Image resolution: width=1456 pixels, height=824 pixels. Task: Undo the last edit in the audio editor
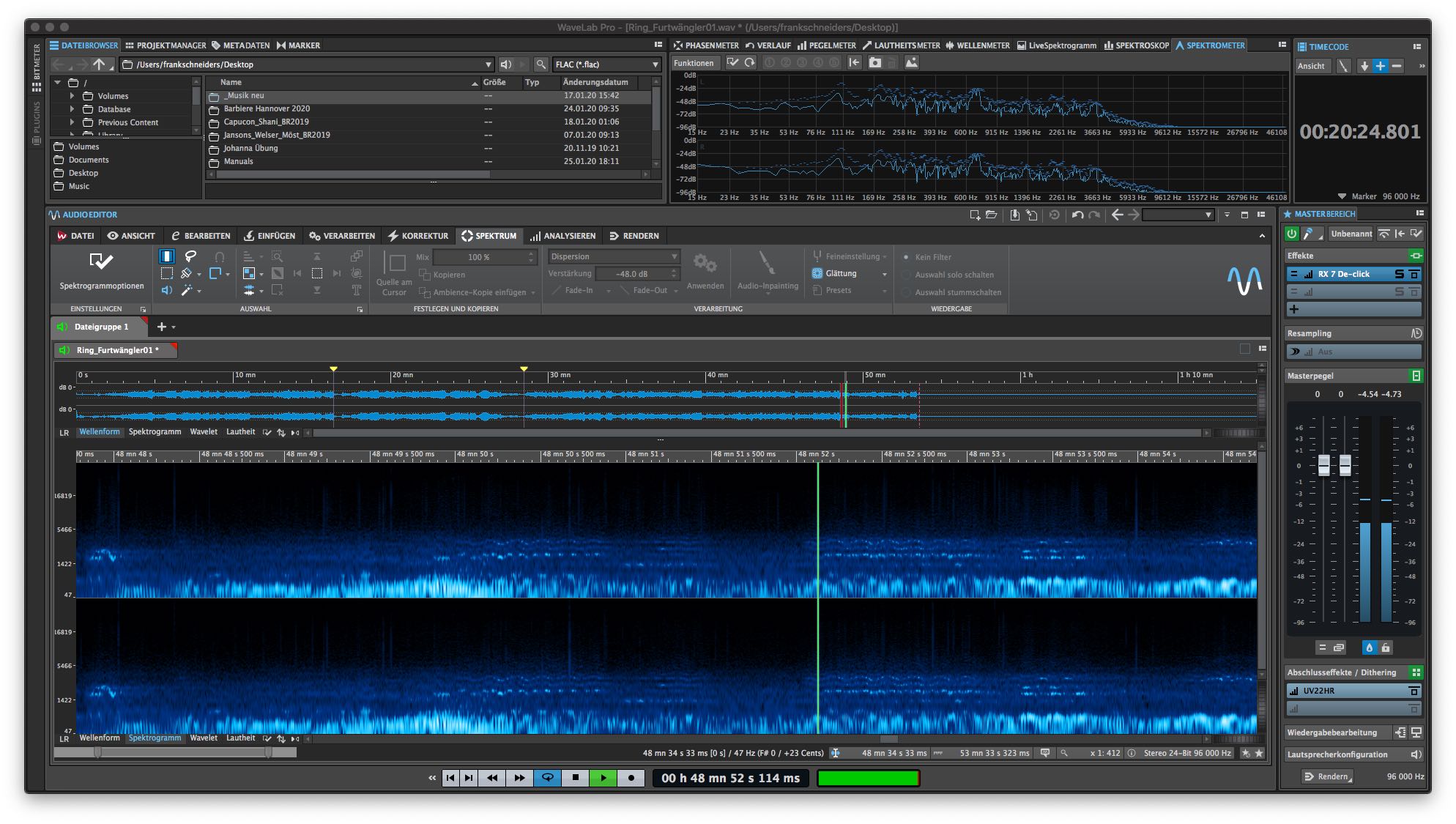click(x=1077, y=215)
